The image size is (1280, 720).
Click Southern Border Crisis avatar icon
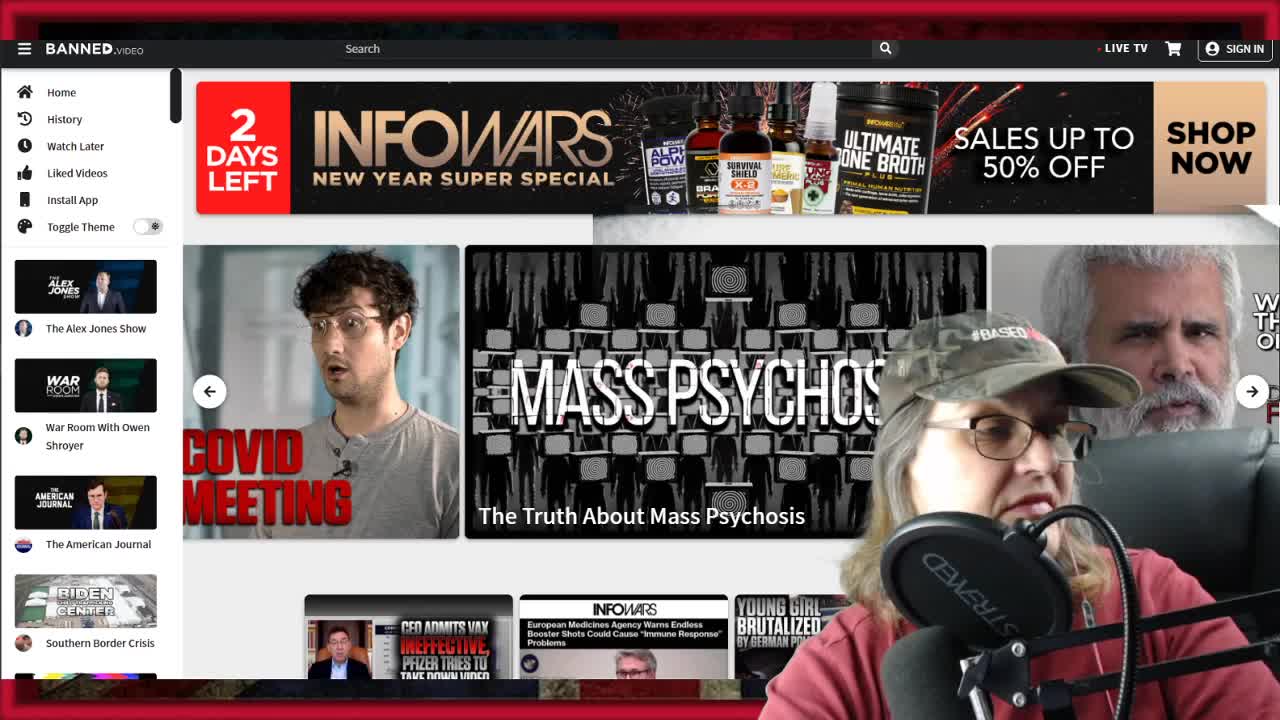pos(24,643)
